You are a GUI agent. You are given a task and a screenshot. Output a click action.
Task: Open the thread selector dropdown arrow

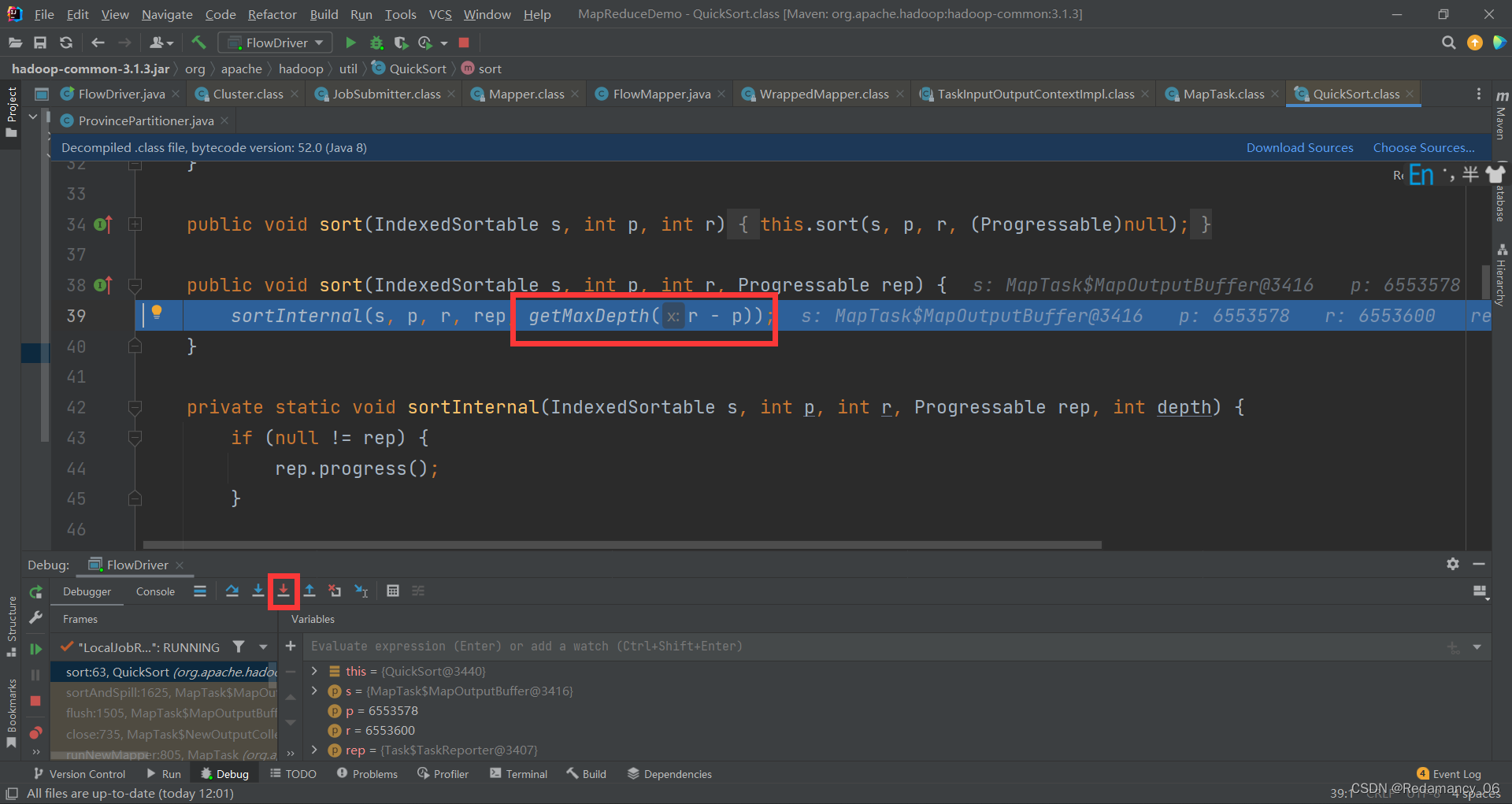(263, 647)
